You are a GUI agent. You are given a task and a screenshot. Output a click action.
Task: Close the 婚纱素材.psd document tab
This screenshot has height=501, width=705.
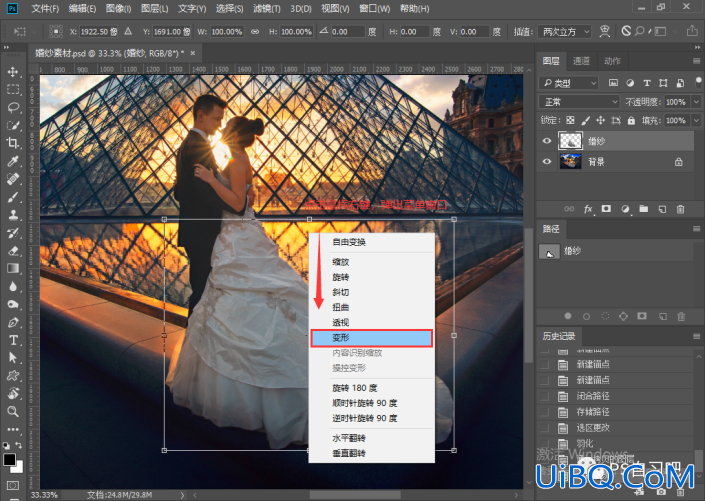(x=193, y=53)
